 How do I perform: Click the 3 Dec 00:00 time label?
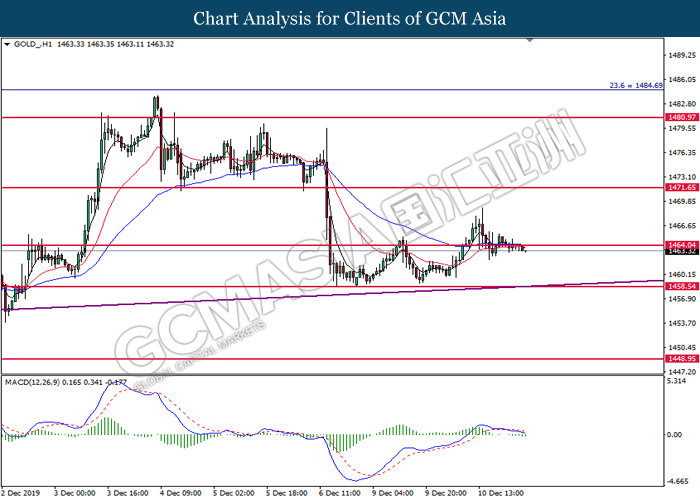click(75, 493)
